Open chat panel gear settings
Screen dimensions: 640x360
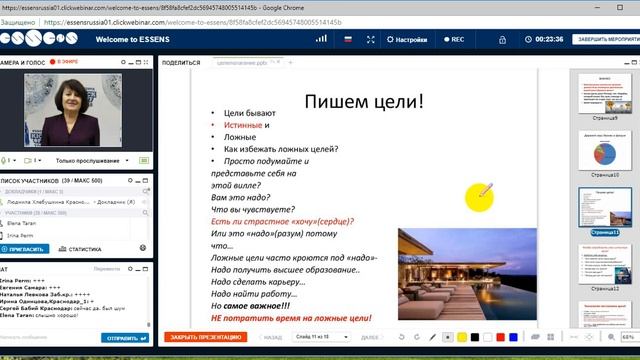130,269
